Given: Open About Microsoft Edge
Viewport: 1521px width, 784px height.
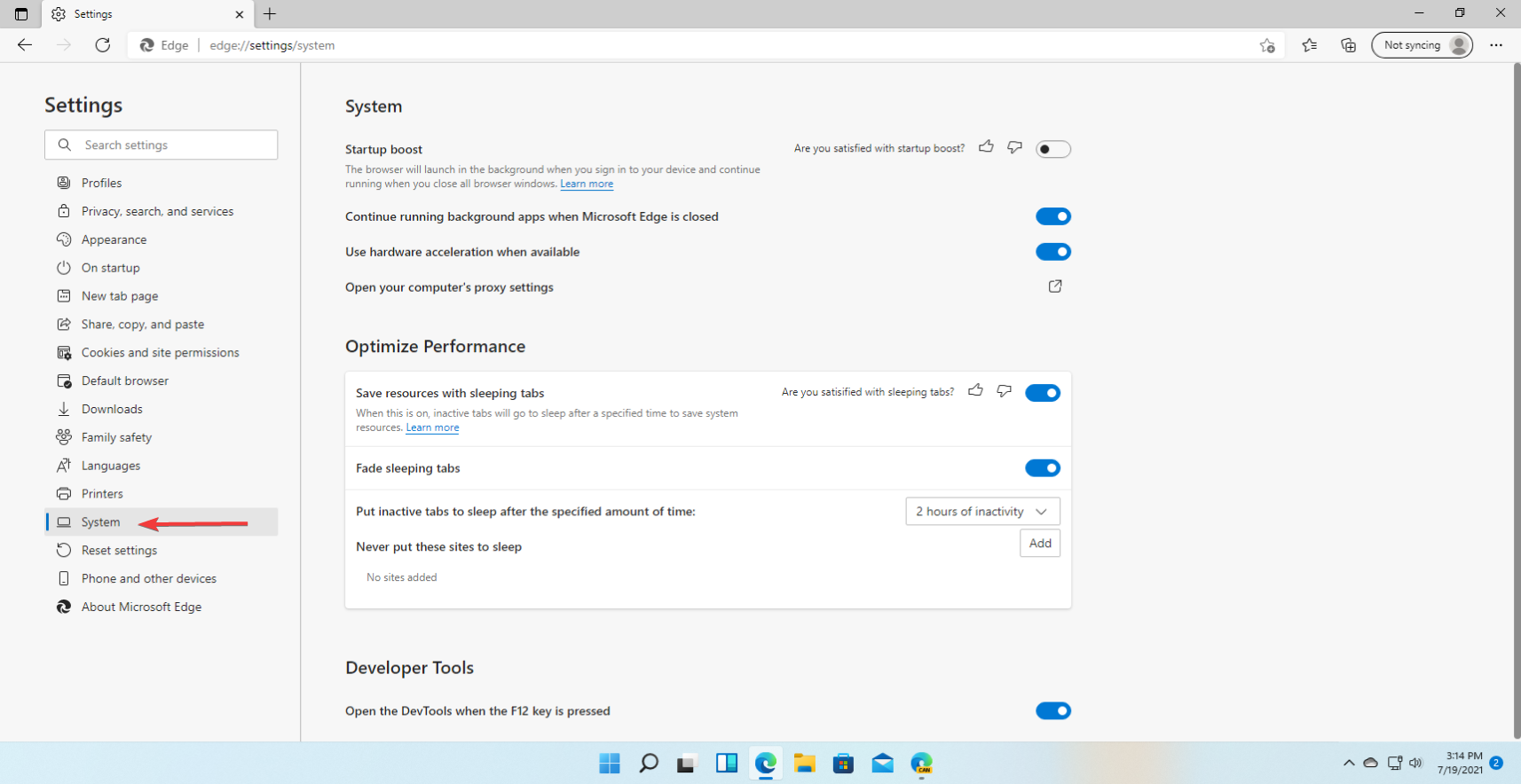Looking at the screenshot, I should 162,607.
